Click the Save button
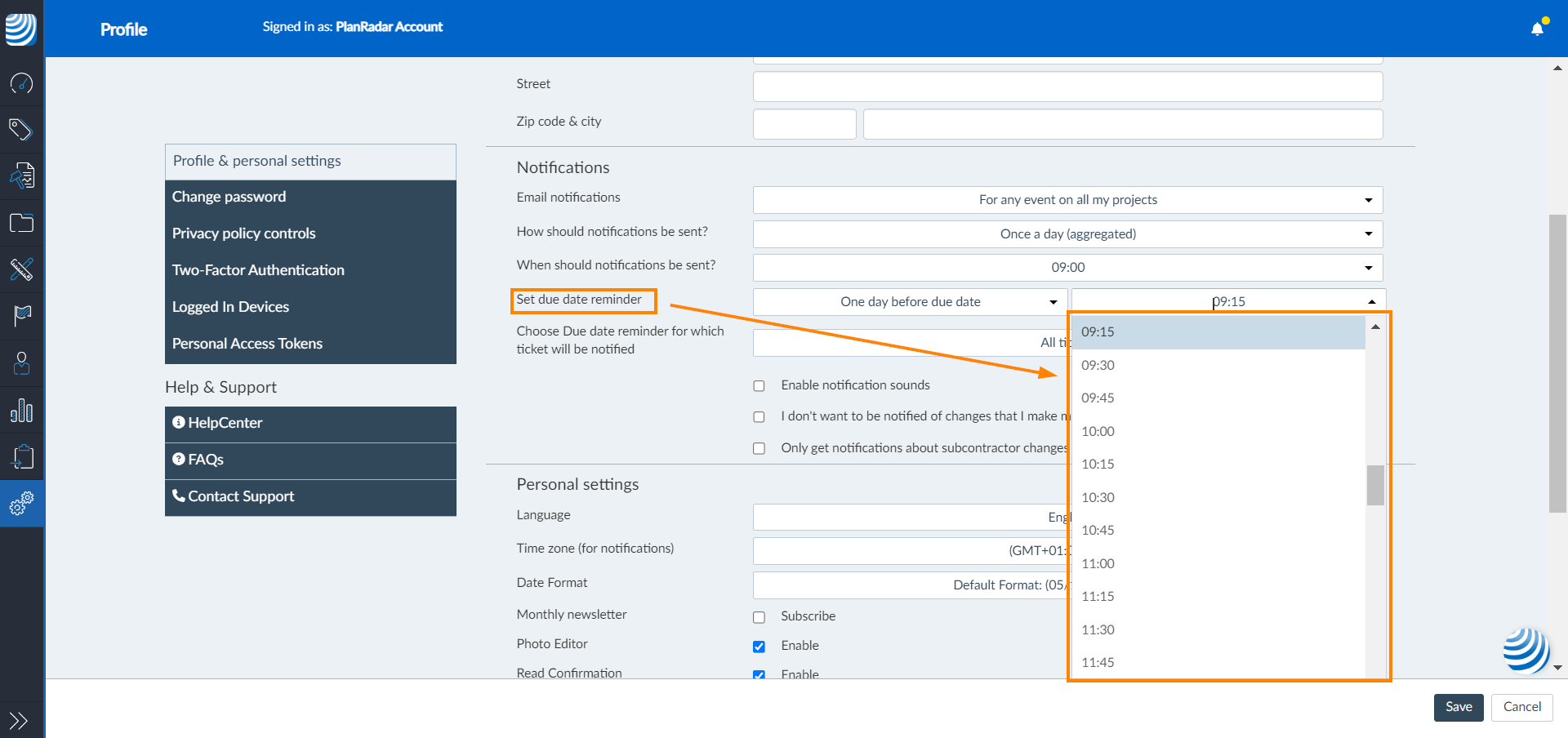This screenshot has width=1568, height=738. click(1459, 707)
